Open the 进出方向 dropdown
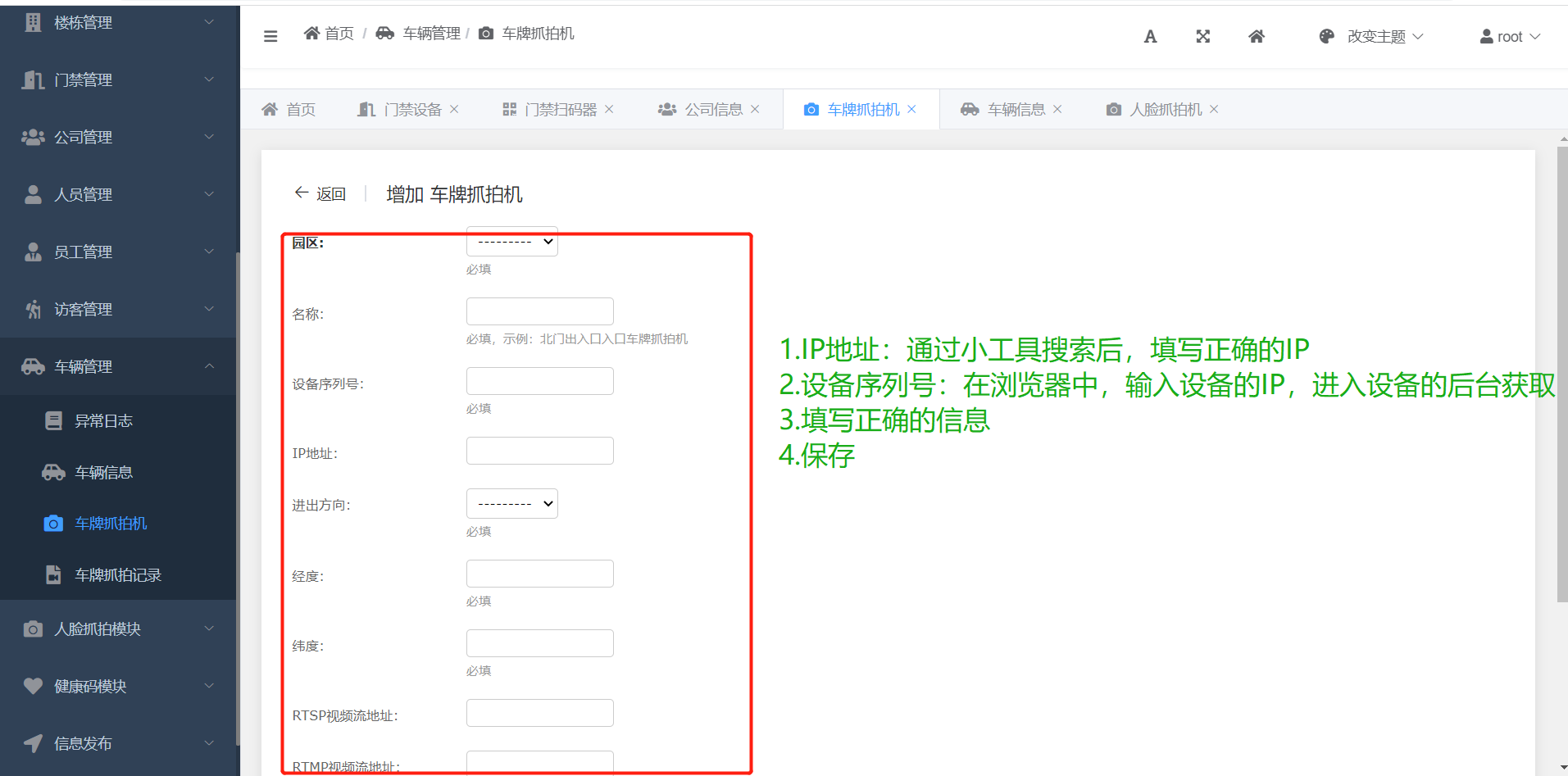The height and width of the screenshot is (776, 1568). point(512,504)
